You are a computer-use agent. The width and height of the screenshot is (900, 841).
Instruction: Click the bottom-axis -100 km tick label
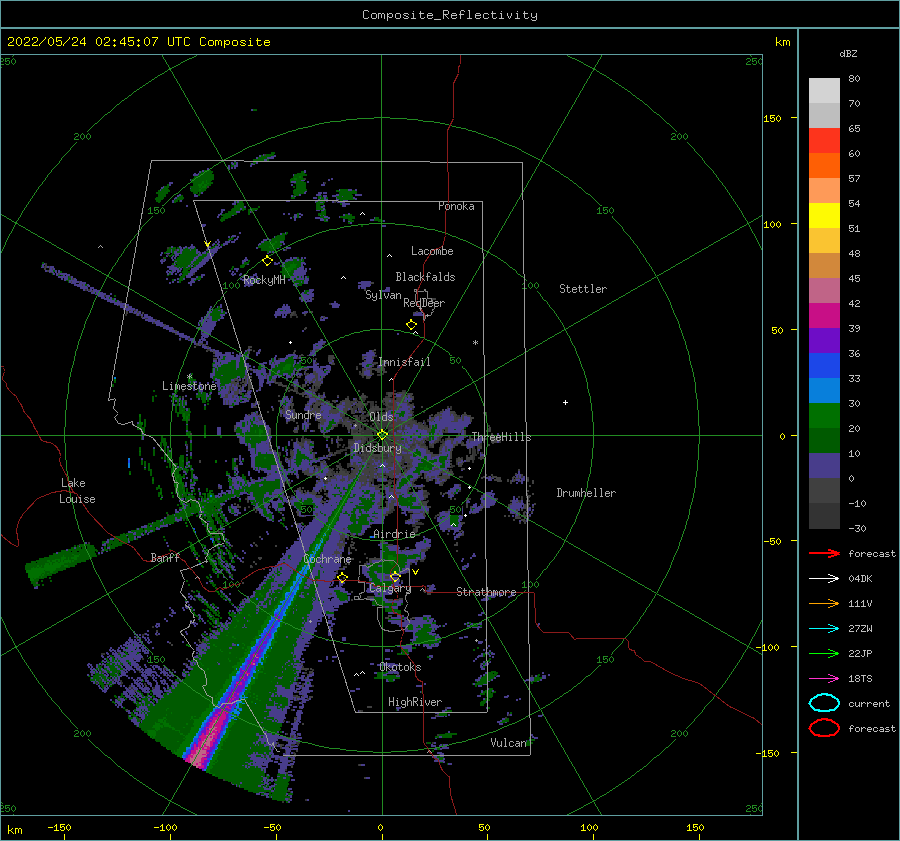(165, 827)
